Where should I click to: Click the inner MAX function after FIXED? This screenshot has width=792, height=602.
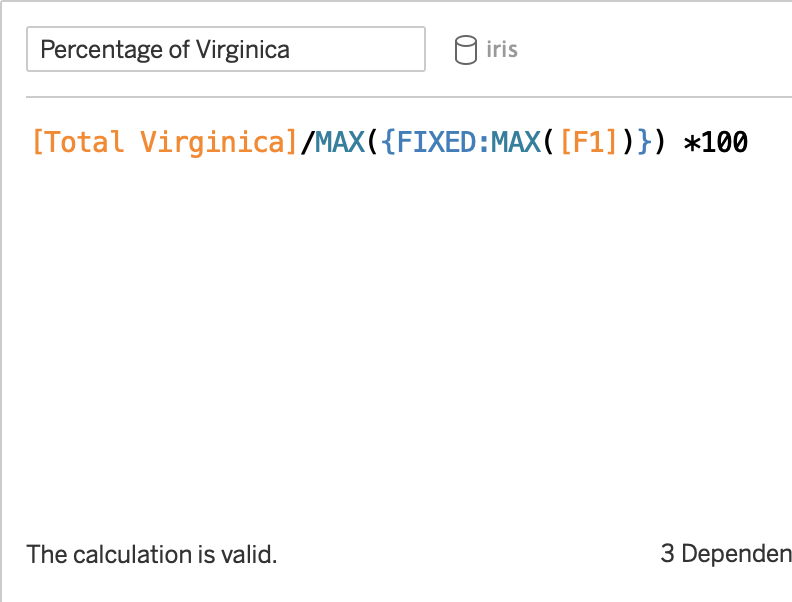tap(515, 142)
